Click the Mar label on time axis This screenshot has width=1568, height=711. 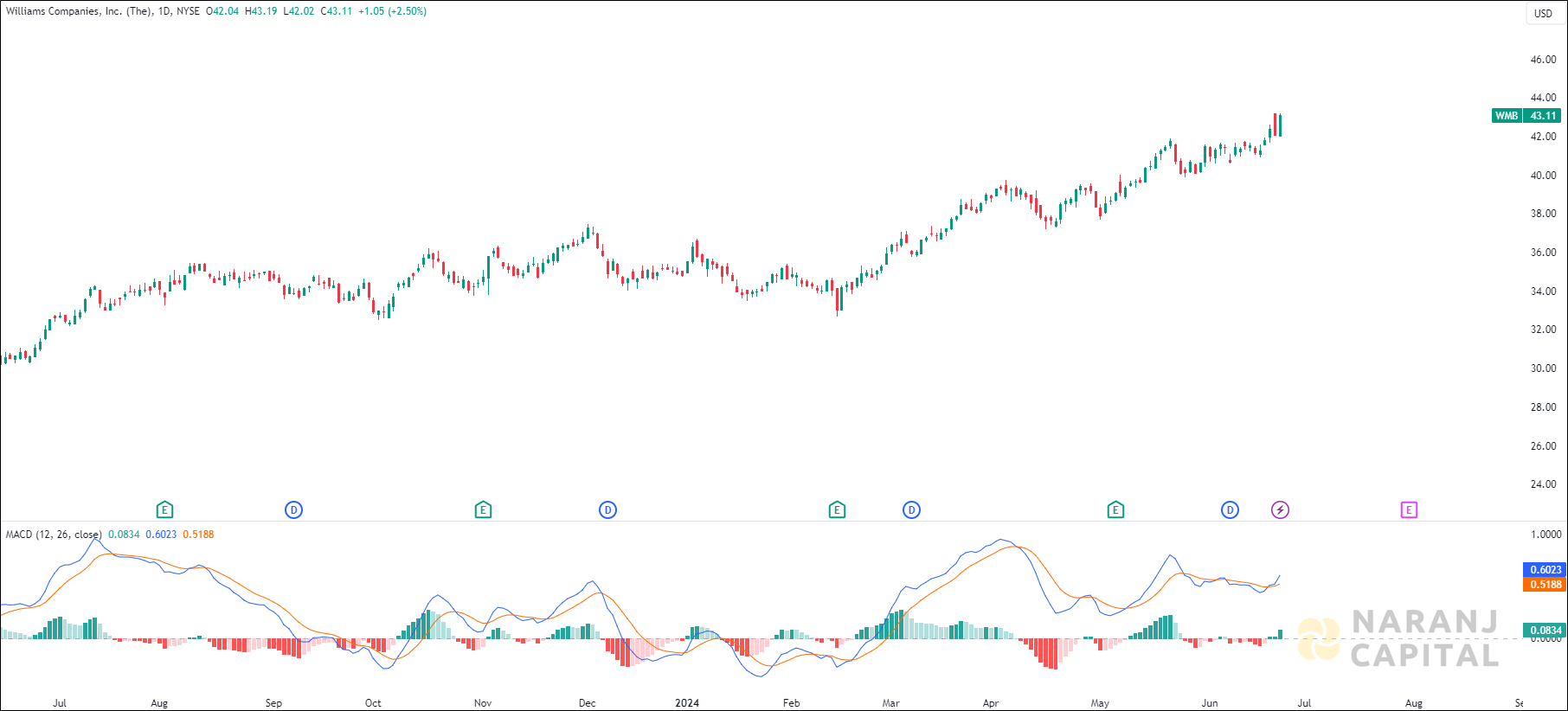(x=890, y=703)
